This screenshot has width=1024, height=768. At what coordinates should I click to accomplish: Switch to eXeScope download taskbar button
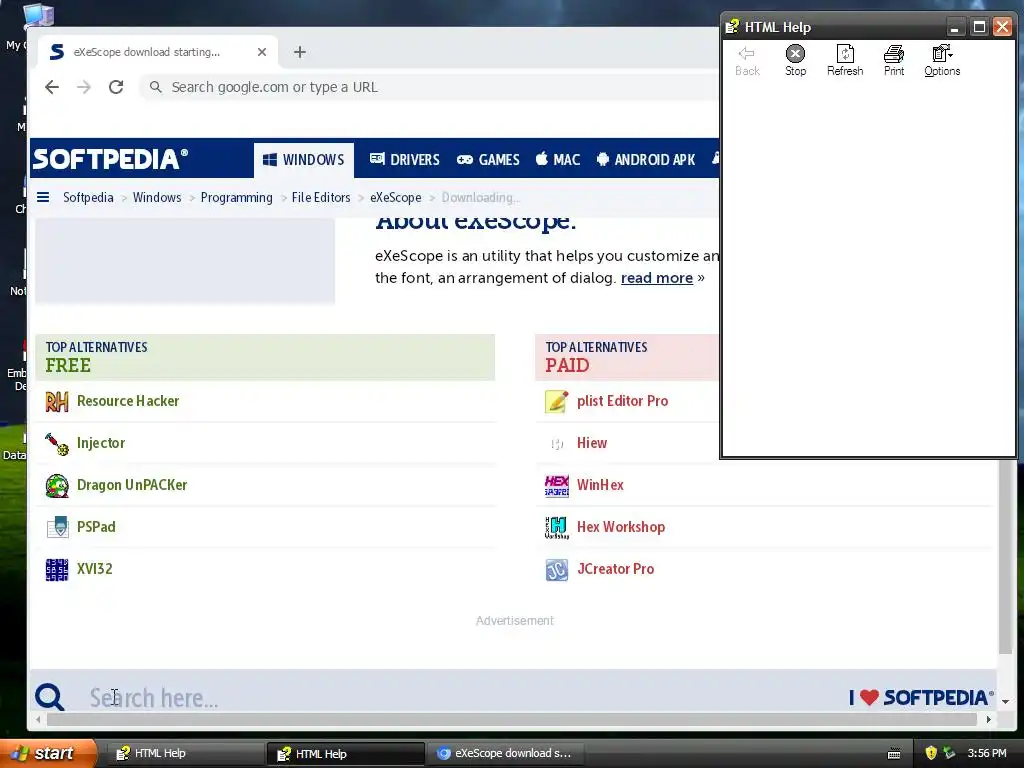click(505, 754)
